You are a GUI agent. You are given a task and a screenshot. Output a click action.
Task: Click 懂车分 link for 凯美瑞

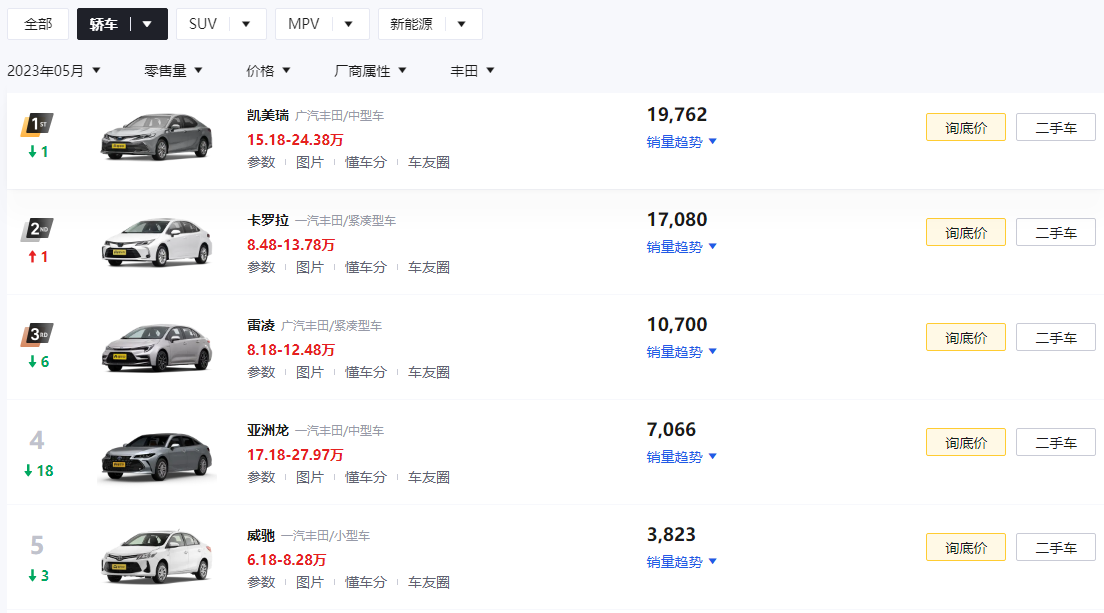[x=366, y=163]
